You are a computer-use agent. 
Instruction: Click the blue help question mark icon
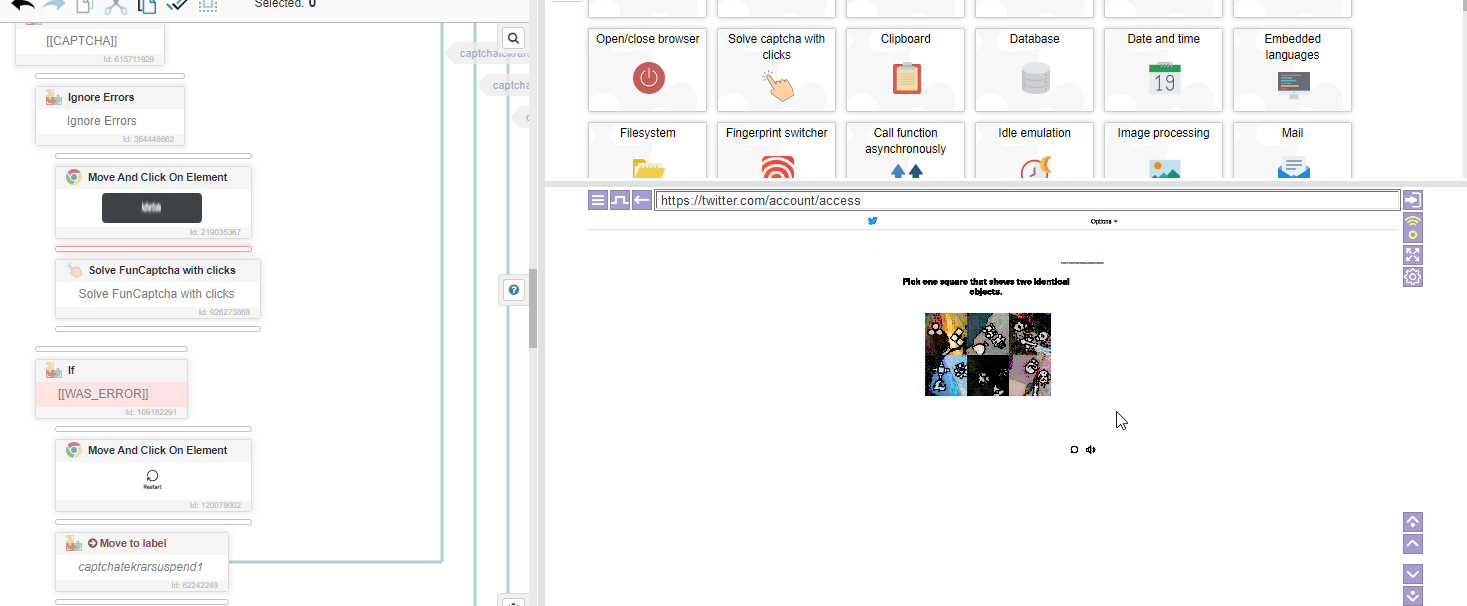[x=513, y=290]
